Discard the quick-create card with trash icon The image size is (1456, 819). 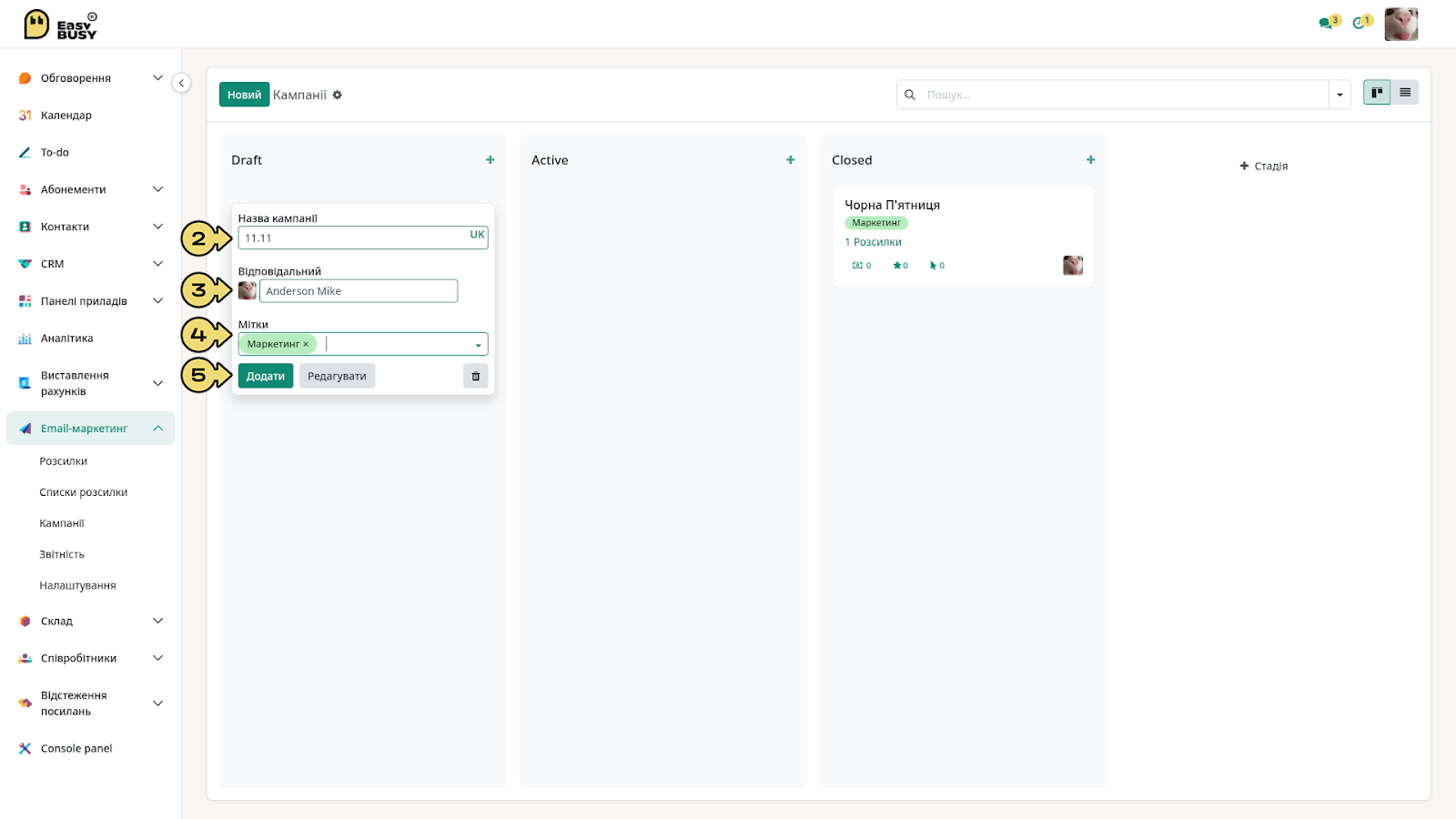[476, 376]
